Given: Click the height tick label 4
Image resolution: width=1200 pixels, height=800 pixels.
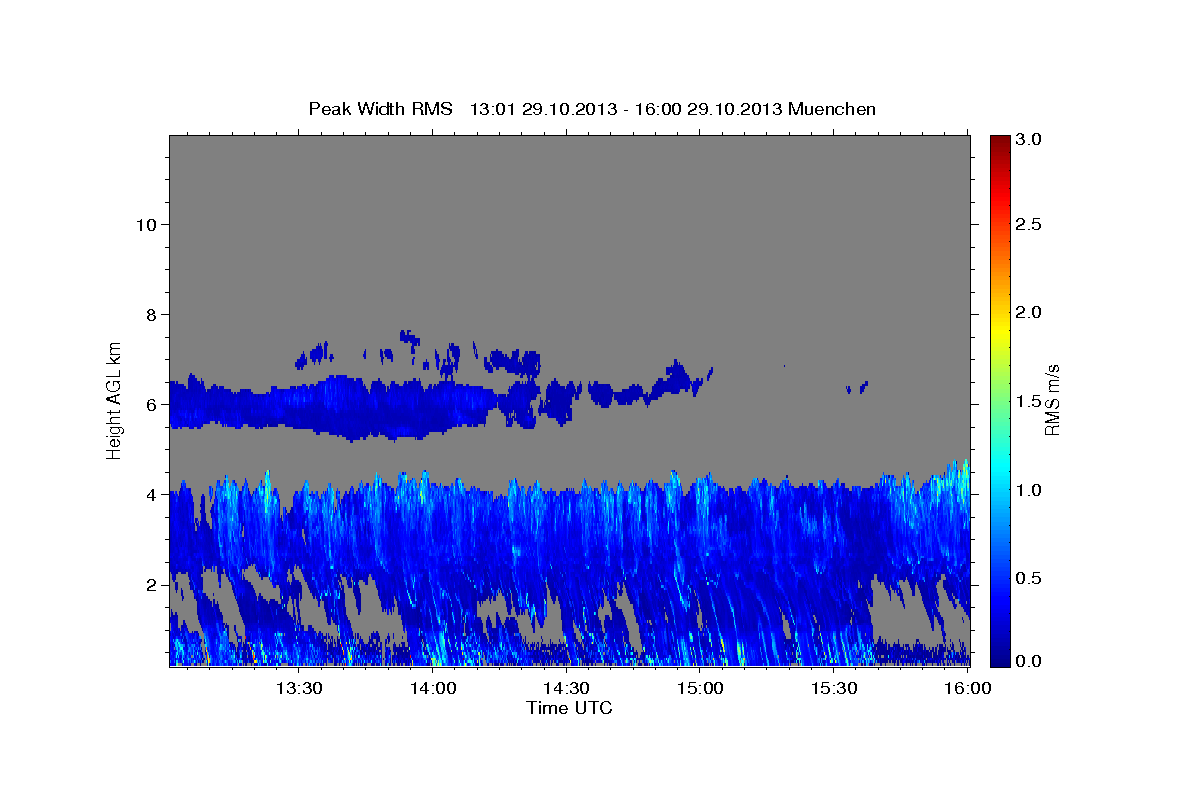Looking at the screenshot, I should point(149,494).
